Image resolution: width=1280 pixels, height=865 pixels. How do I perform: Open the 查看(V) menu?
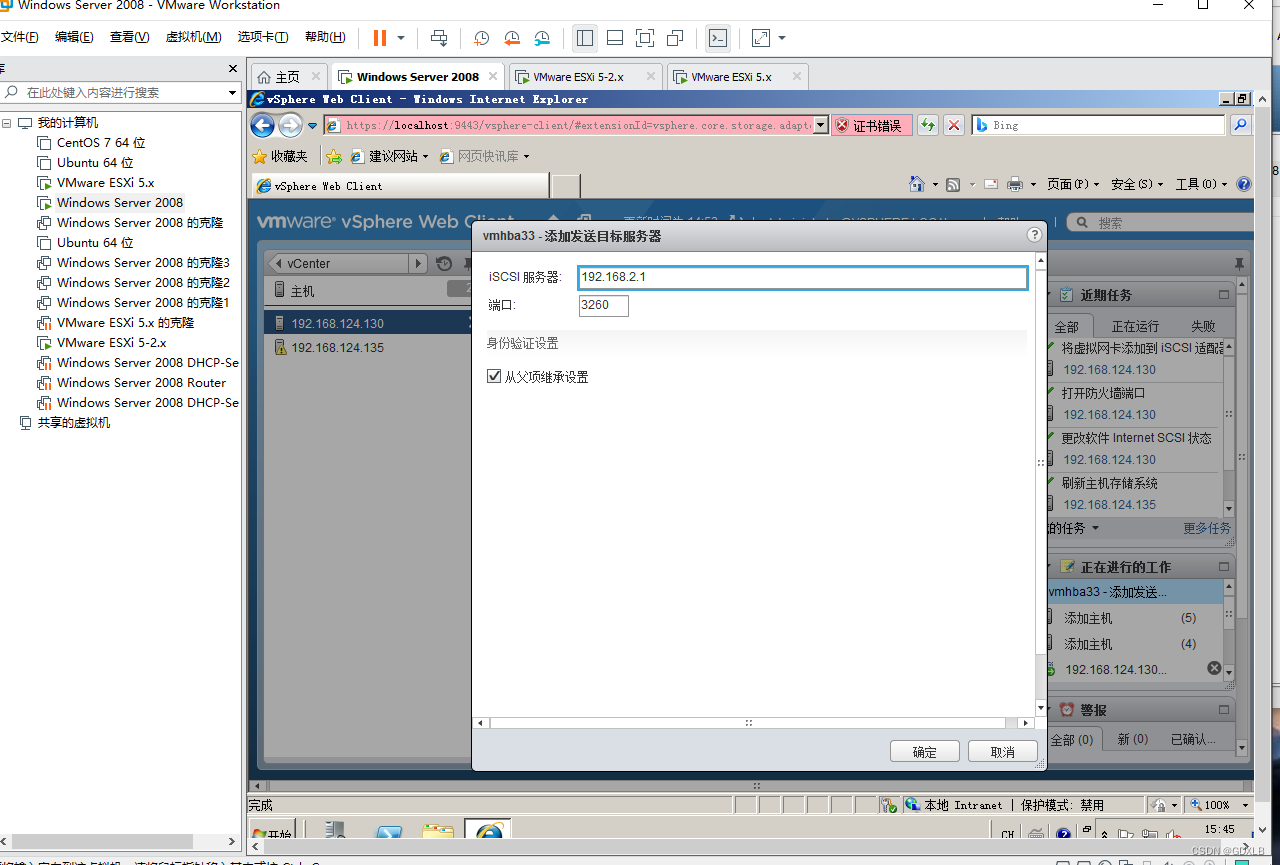tap(129, 37)
